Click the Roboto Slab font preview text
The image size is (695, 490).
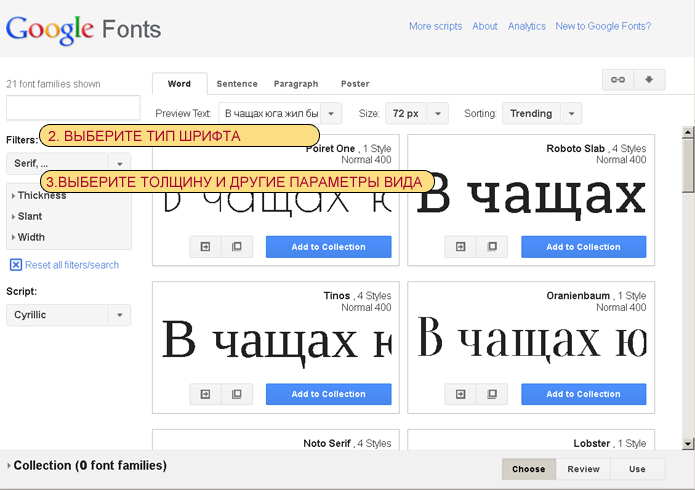click(x=531, y=196)
